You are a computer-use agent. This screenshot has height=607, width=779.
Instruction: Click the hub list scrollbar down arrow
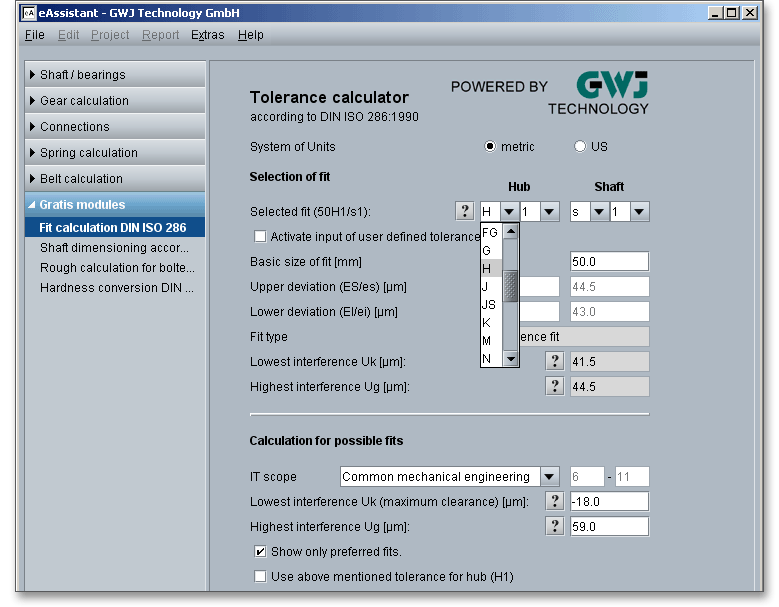point(511,358)
